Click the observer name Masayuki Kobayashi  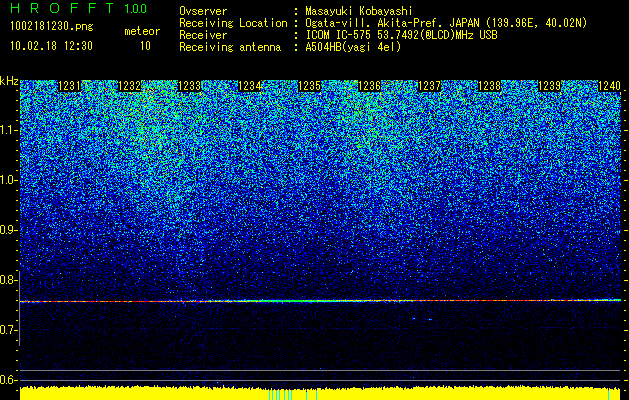359,11
